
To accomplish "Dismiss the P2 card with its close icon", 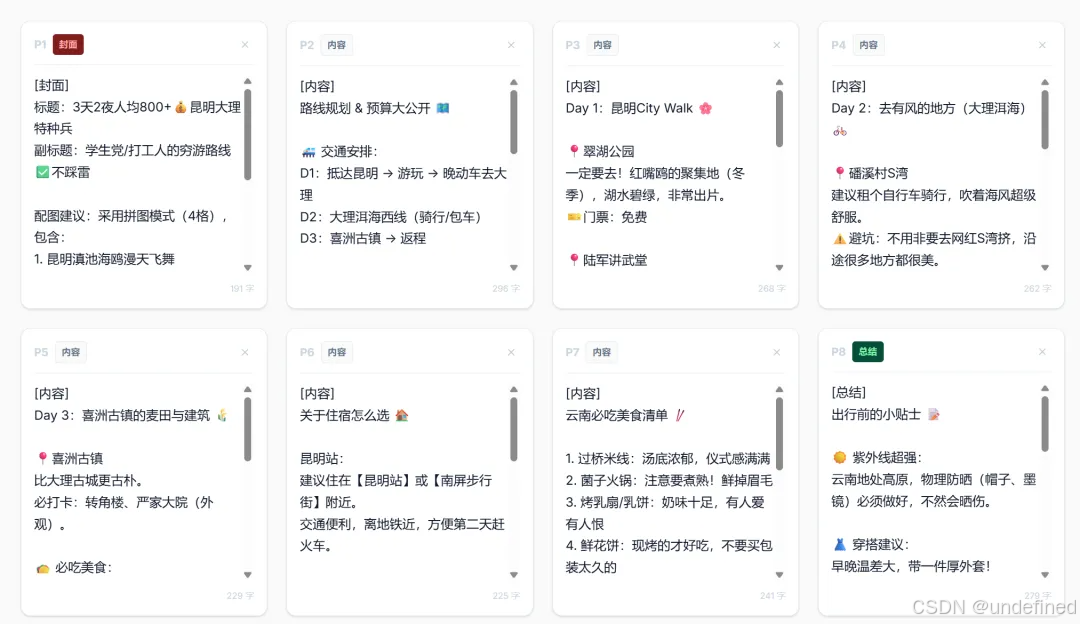I will coord(511,45).
